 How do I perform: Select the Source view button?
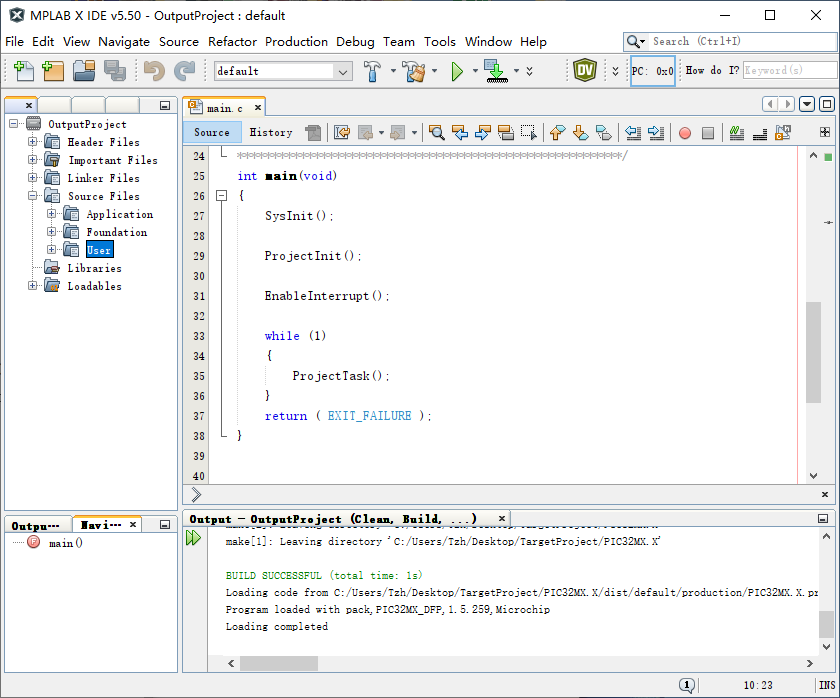coord(212,132)
